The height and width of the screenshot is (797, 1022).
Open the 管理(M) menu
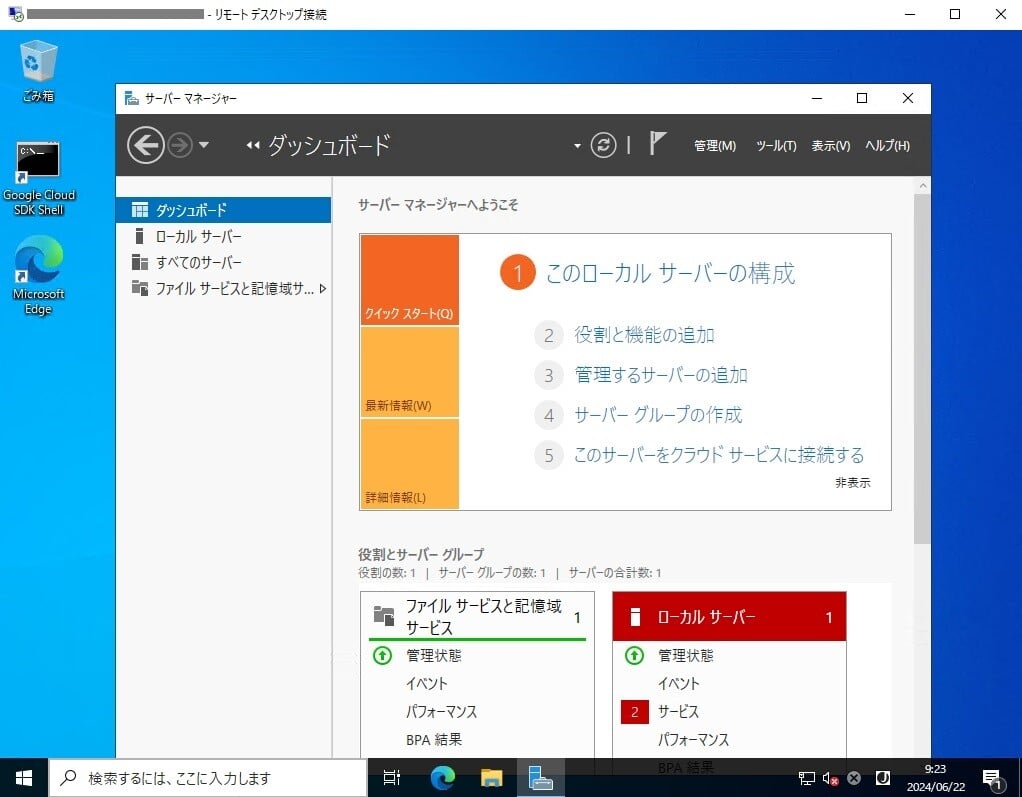(716, 145)
